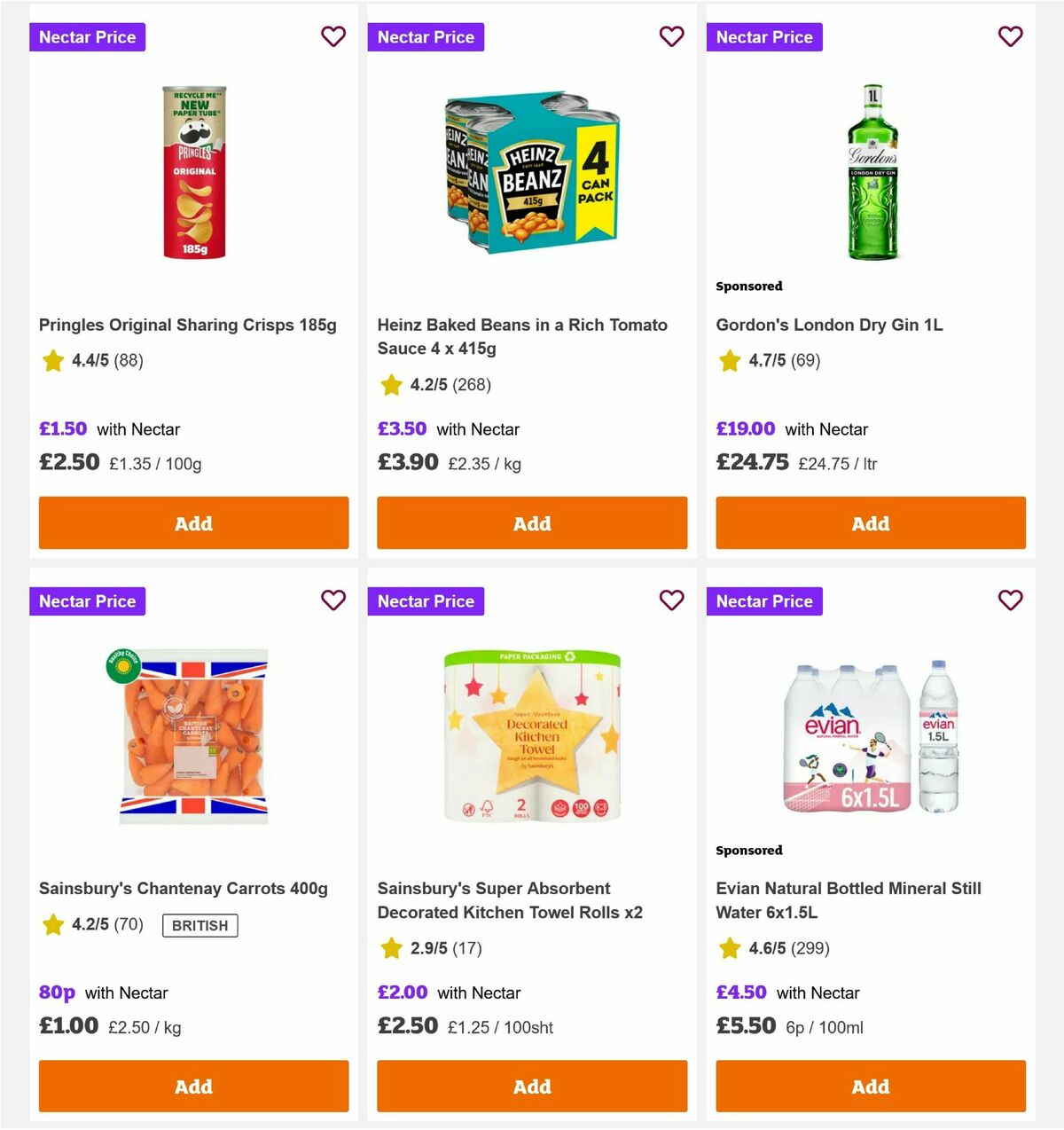Open Gordon's London Dry Gin product page
1064x1130 pixels.
830,325
